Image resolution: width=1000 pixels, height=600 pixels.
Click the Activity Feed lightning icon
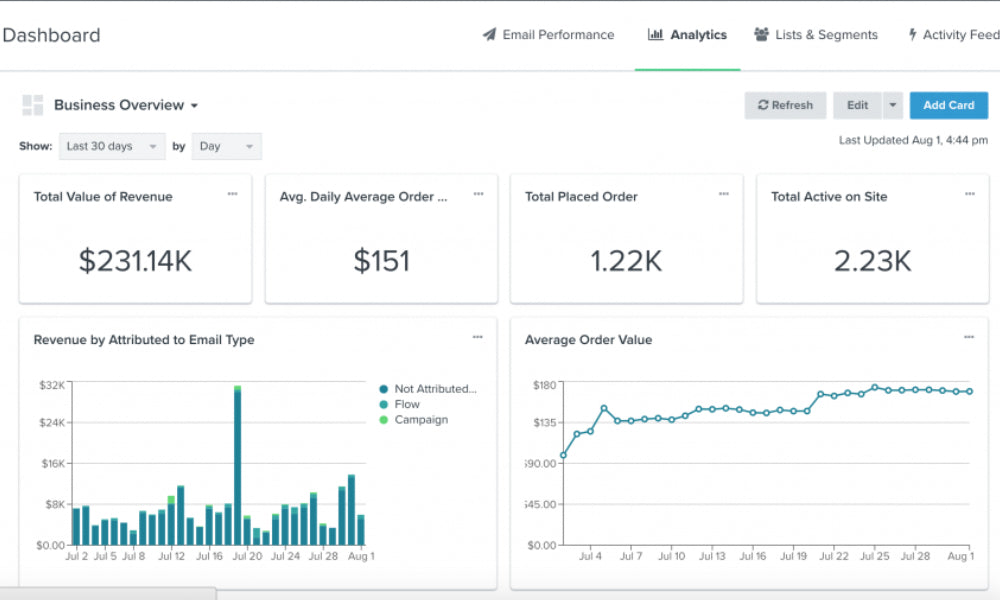pos(913,34)
